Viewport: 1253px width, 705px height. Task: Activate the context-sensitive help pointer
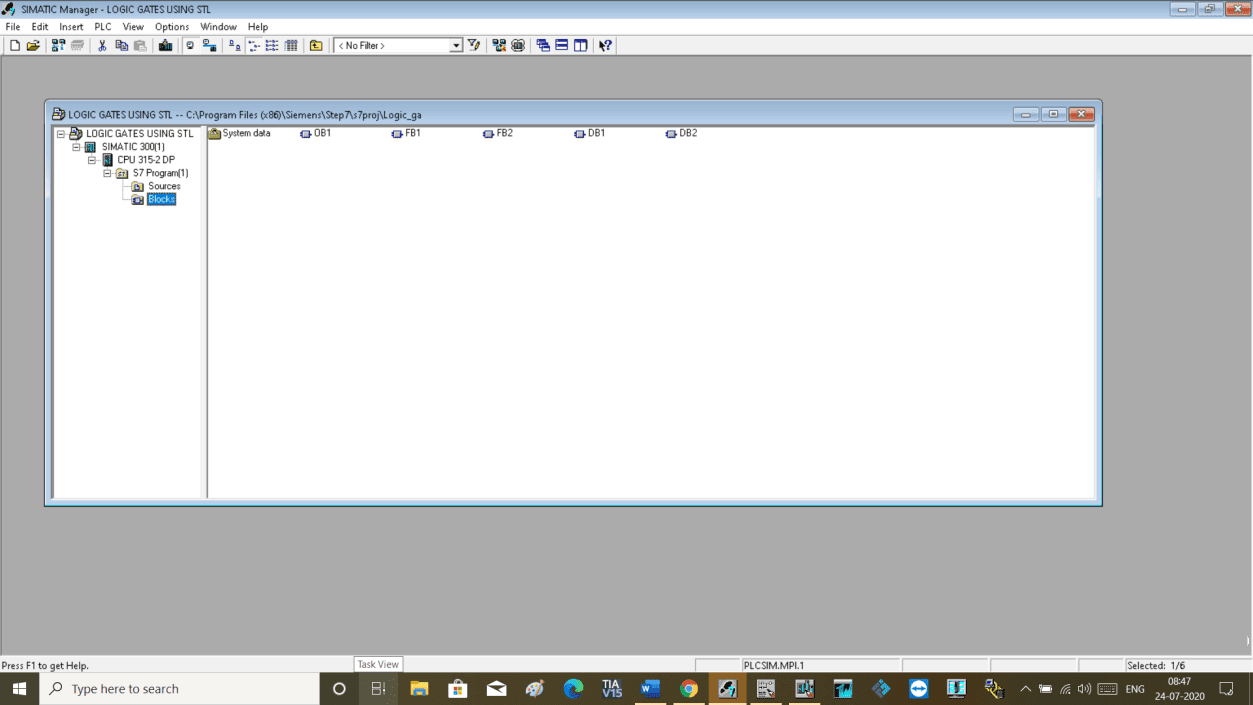coord(605,45)
